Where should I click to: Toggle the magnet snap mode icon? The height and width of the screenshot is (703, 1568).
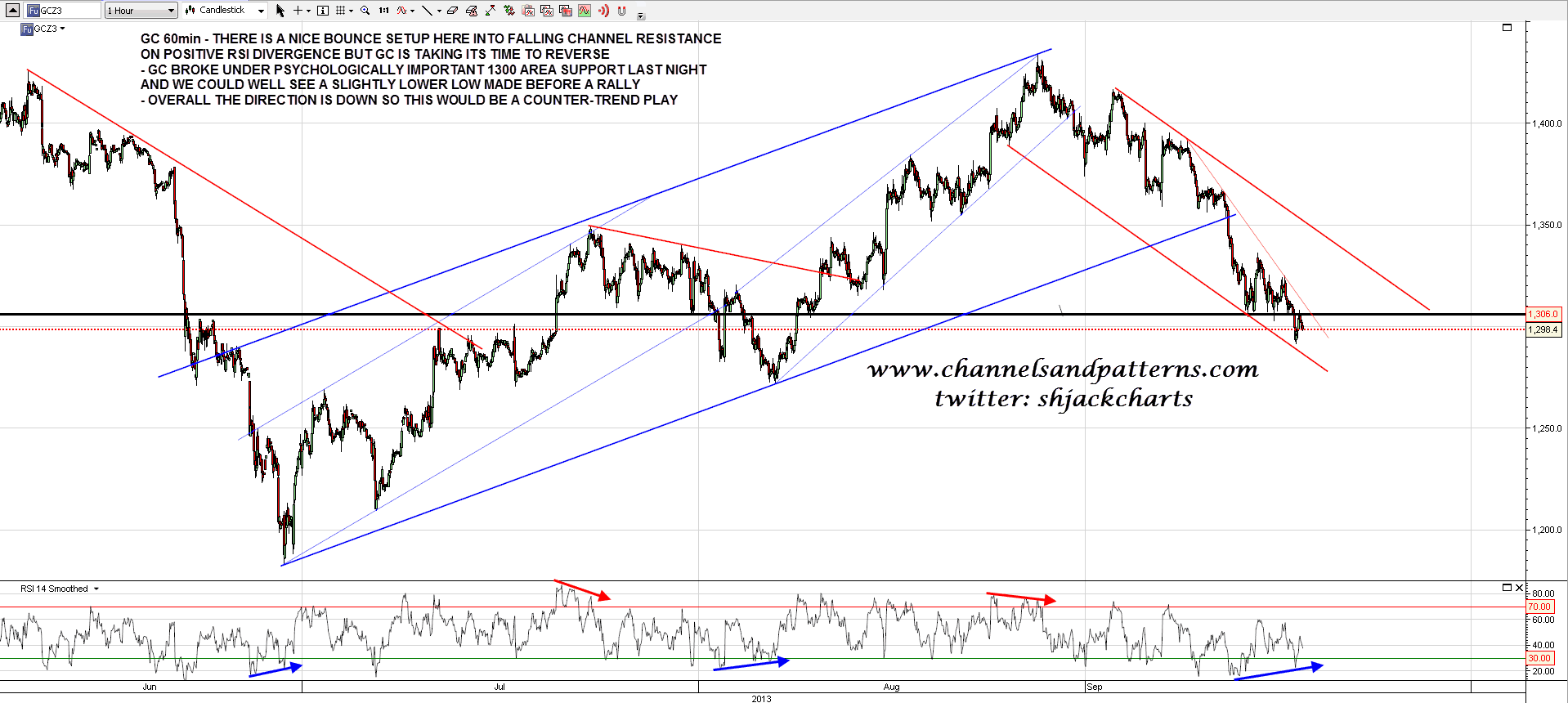[622, 11]
